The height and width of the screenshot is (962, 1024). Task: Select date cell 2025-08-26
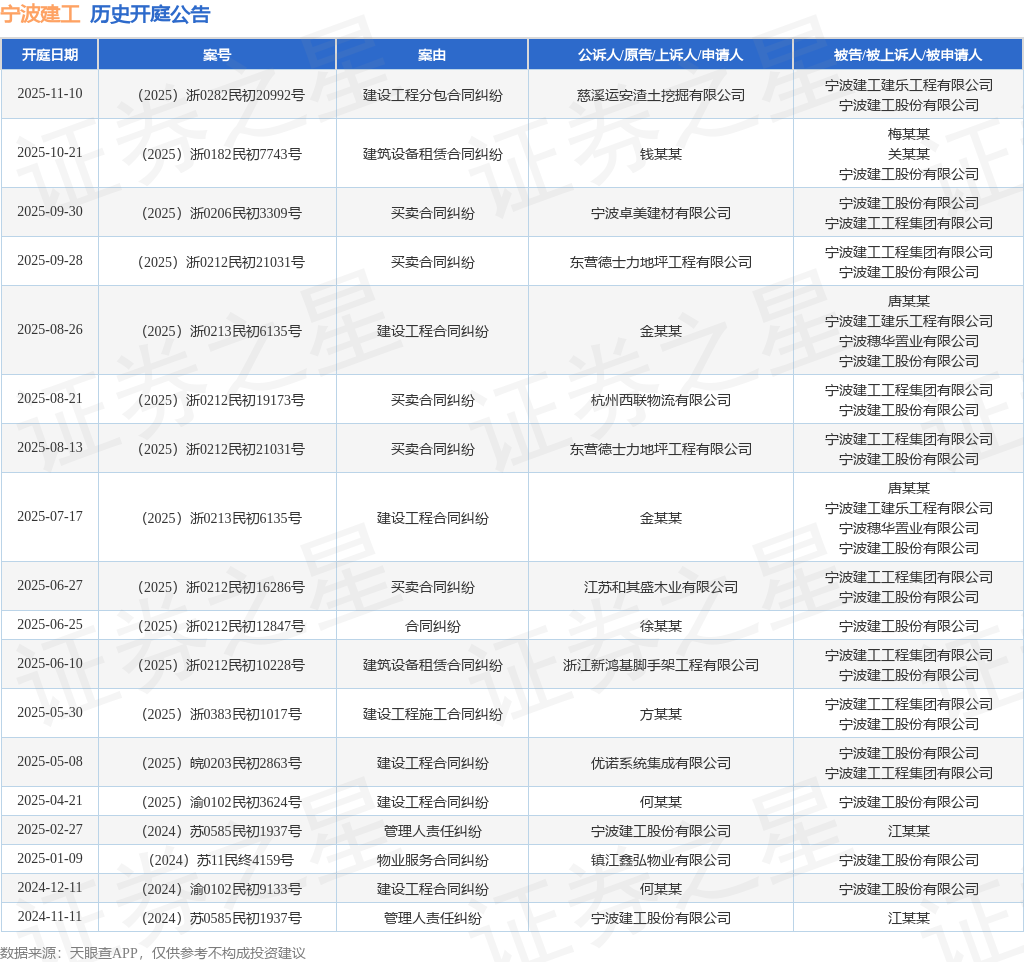click(50, 329)
